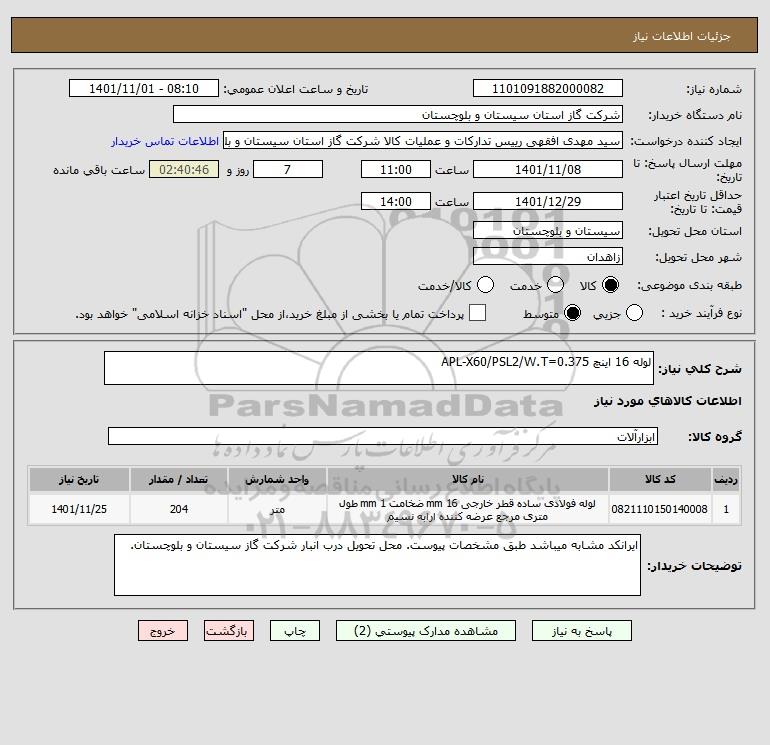Screen dimensions: 770x745
Task: Click the توضیحات خریدار label
Action: [694, 566]
